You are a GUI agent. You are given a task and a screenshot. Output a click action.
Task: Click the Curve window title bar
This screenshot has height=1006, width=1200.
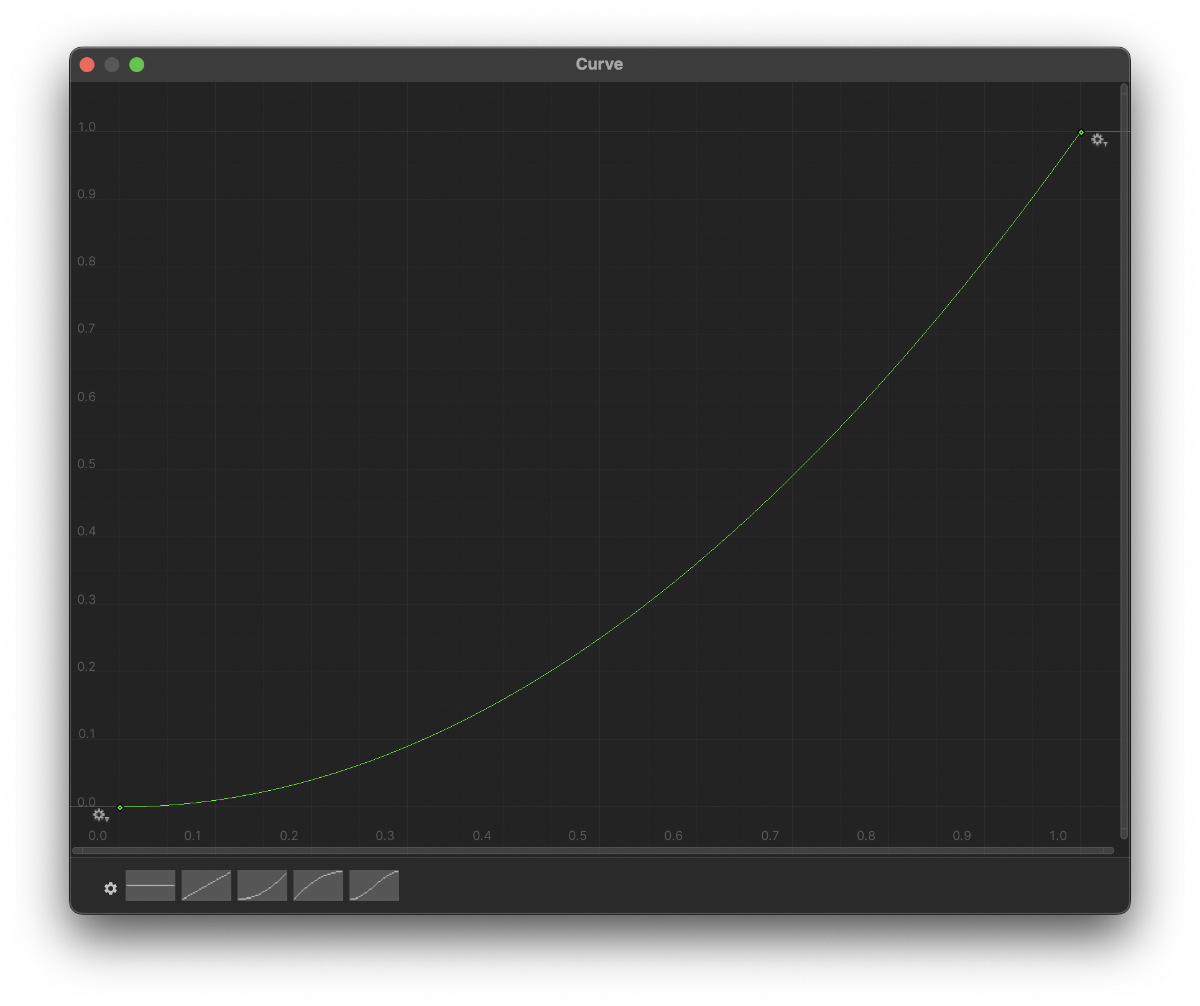click(599, 64)
